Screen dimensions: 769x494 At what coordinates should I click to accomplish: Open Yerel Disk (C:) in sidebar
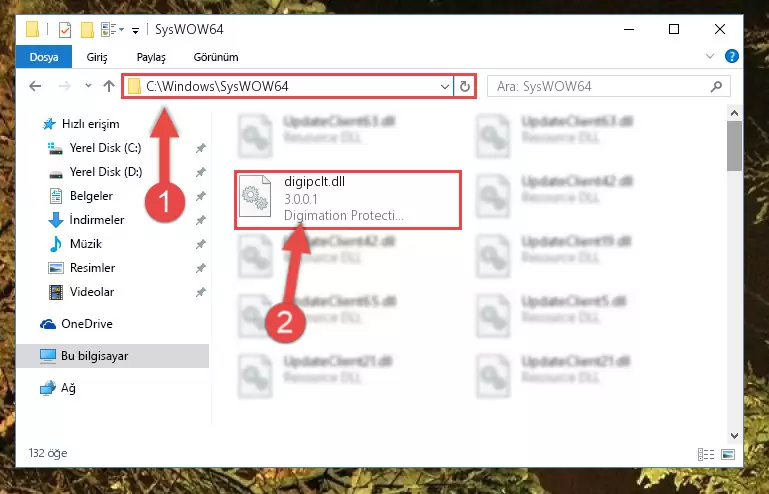[x=105, y=148]
